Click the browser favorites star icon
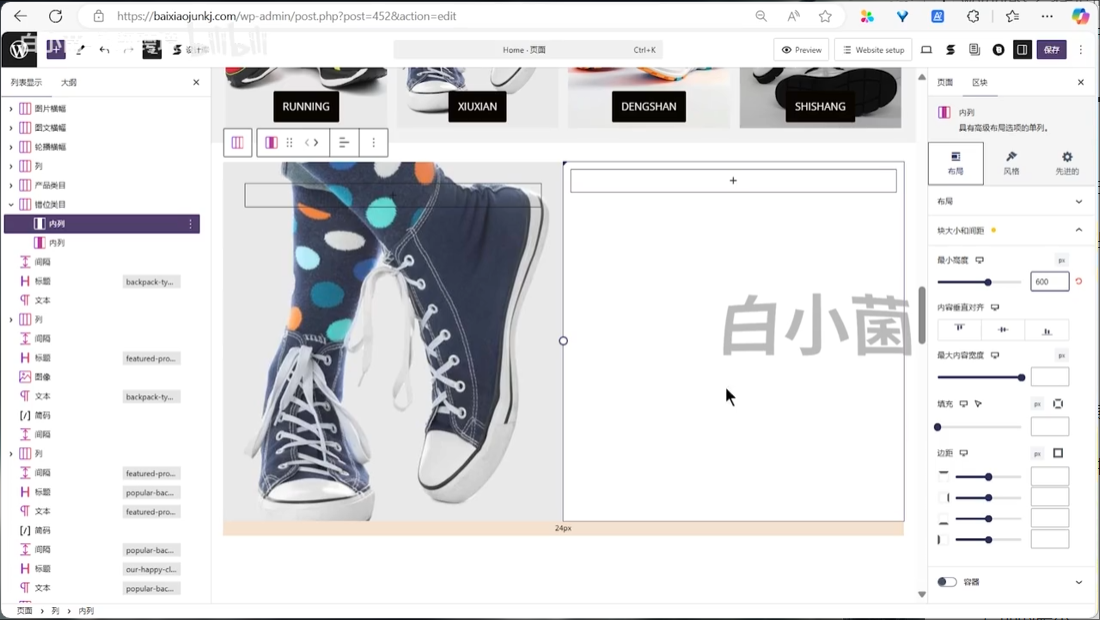The image size is (1100, 620). 825,16
